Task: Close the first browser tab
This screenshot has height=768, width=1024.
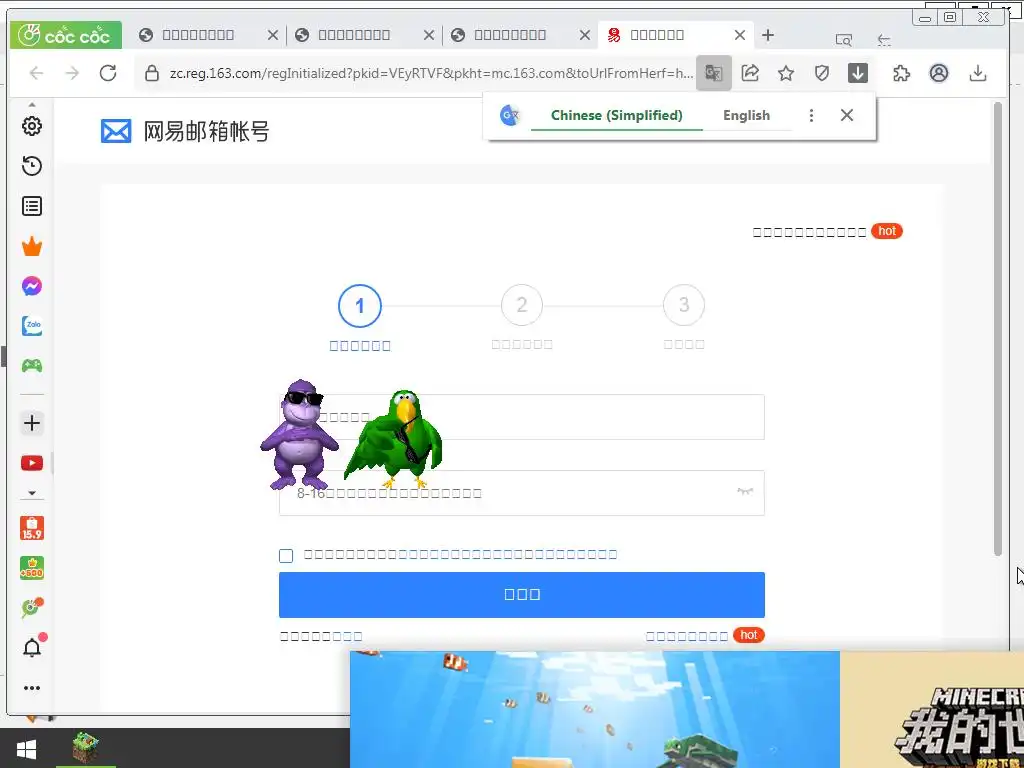Action: [x=273, y=35]
